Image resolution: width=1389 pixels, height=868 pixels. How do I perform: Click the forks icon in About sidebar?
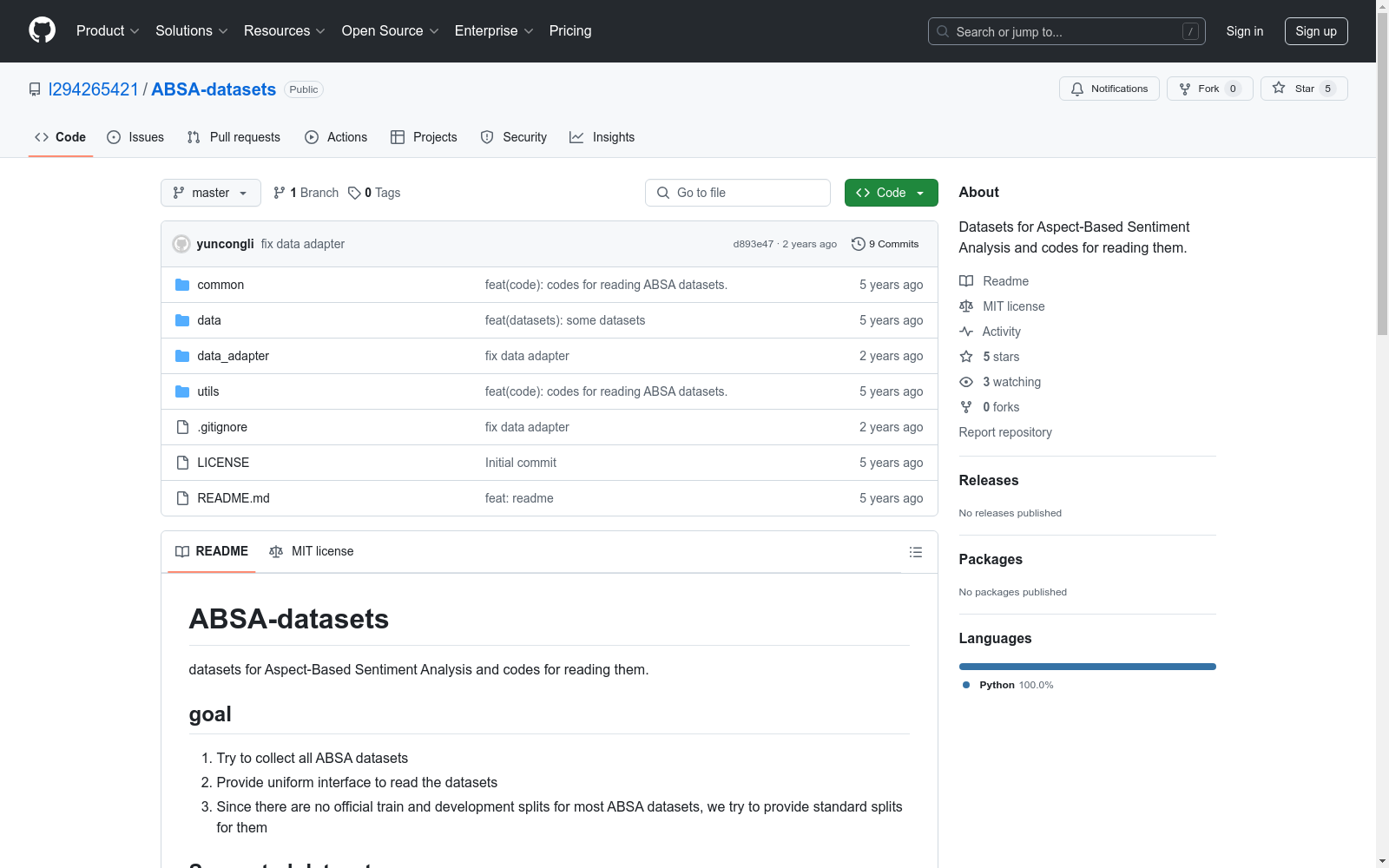pos(966,407)
